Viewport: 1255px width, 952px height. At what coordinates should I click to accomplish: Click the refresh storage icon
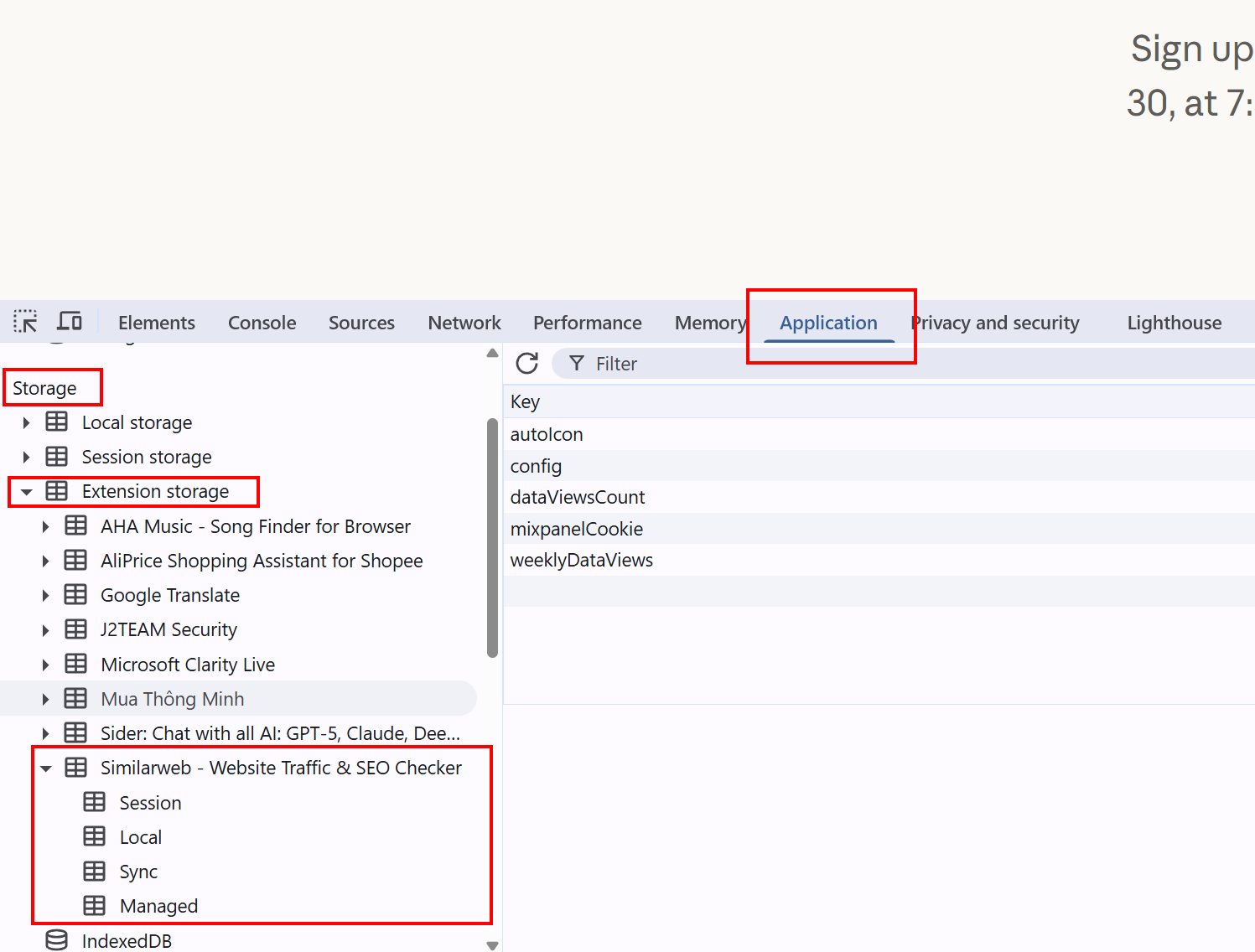[527, 364]
